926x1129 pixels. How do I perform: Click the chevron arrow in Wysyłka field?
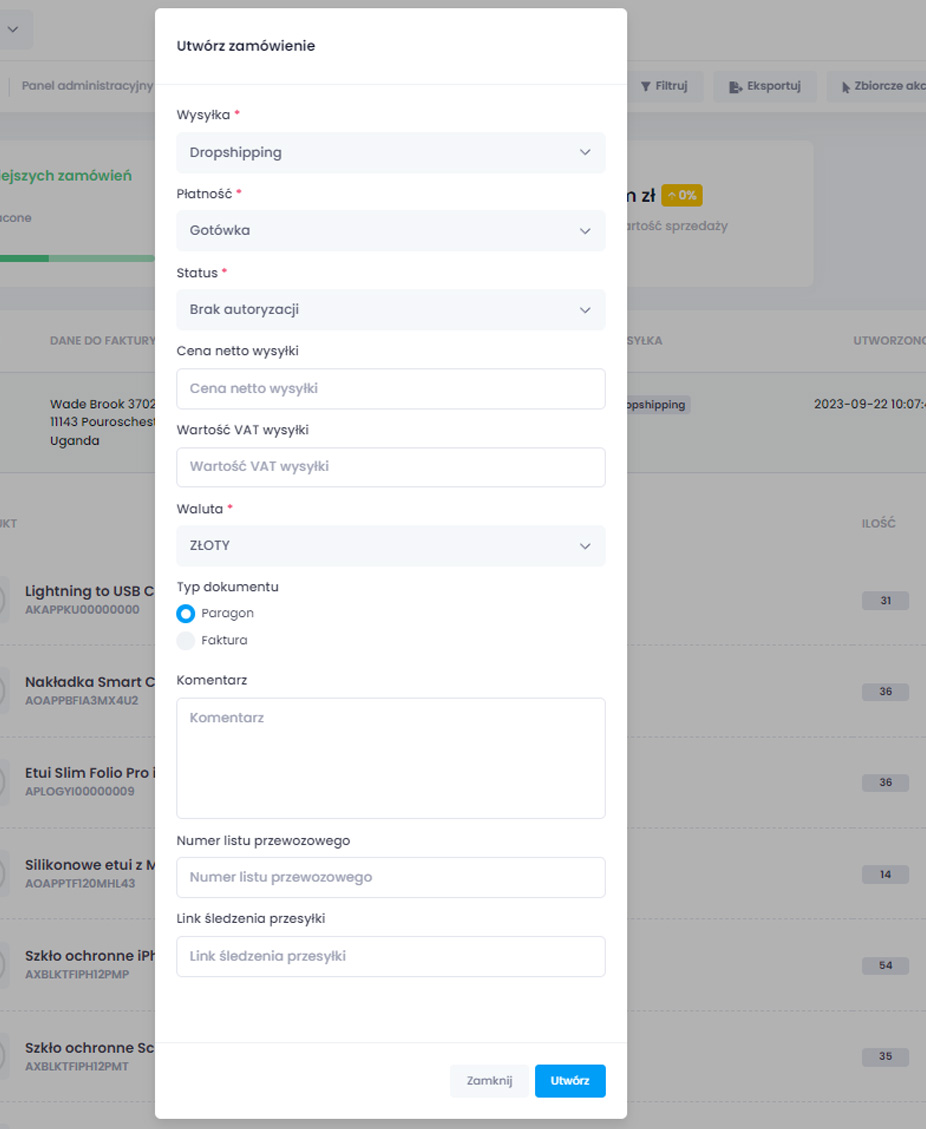[585, 153]
